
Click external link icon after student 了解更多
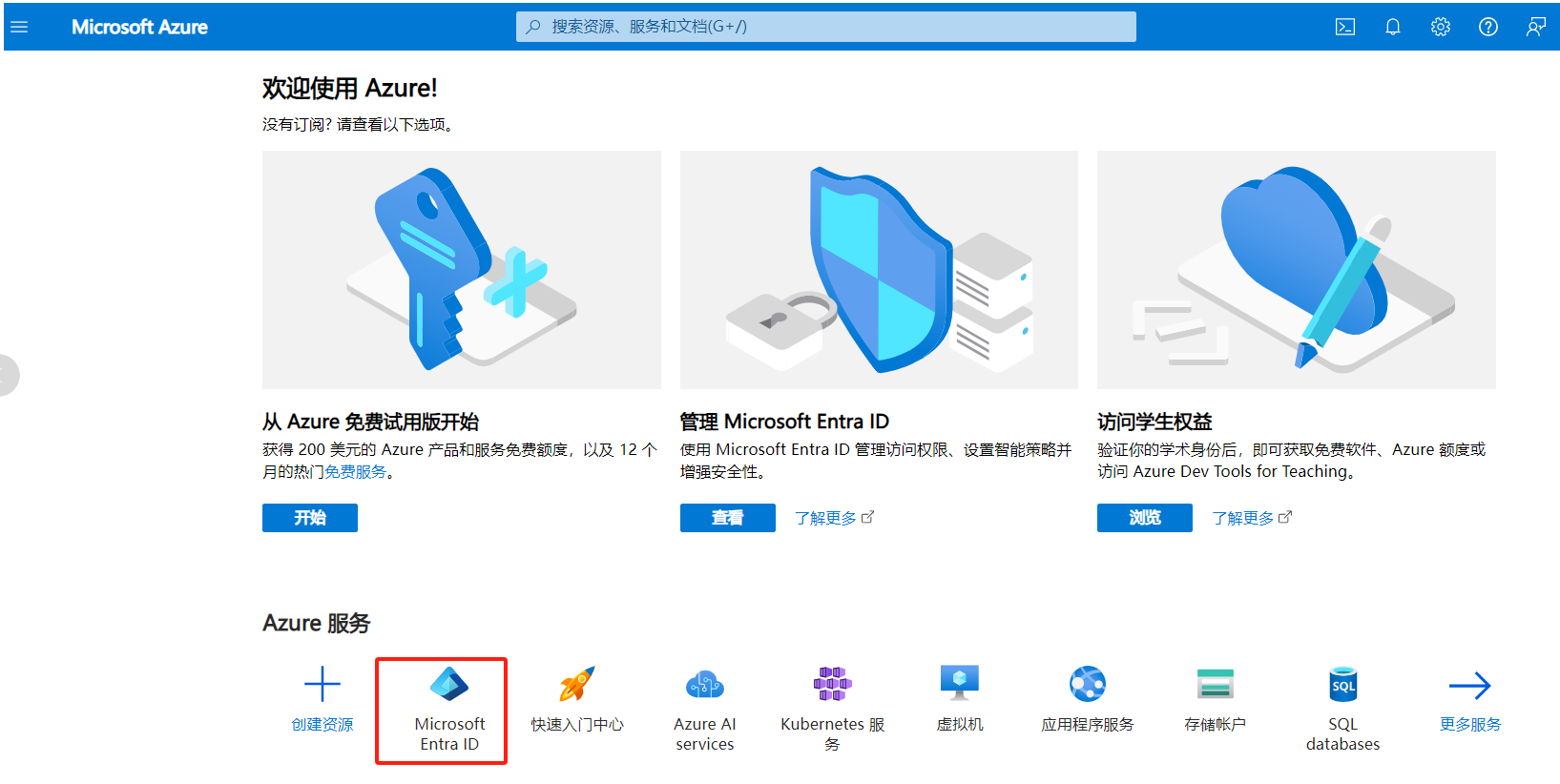click(1285, 517)
